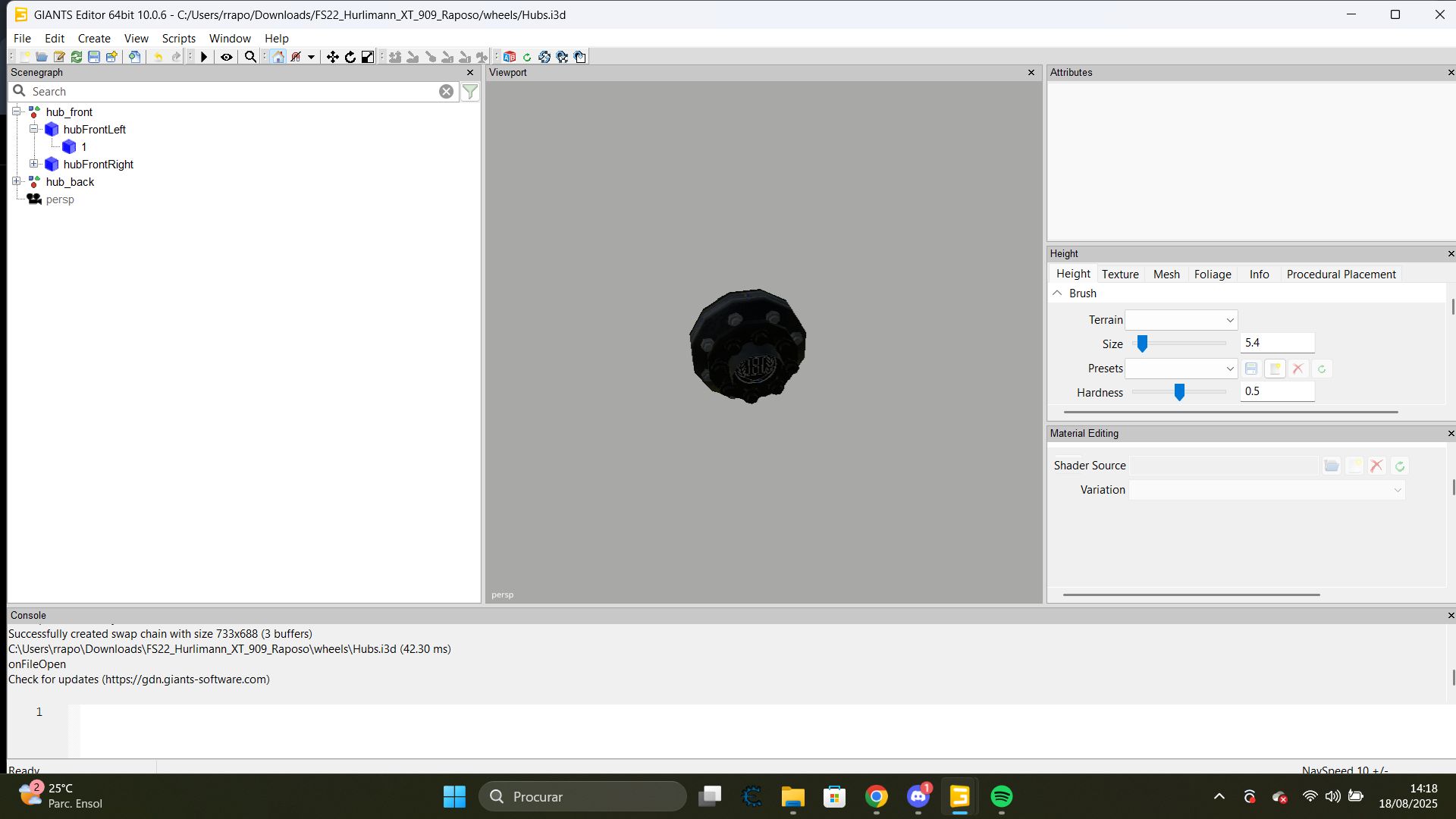Expand the hubFrontRight tree node
This screenshot has width=1456, height=819.
click(x=33, y=164)
